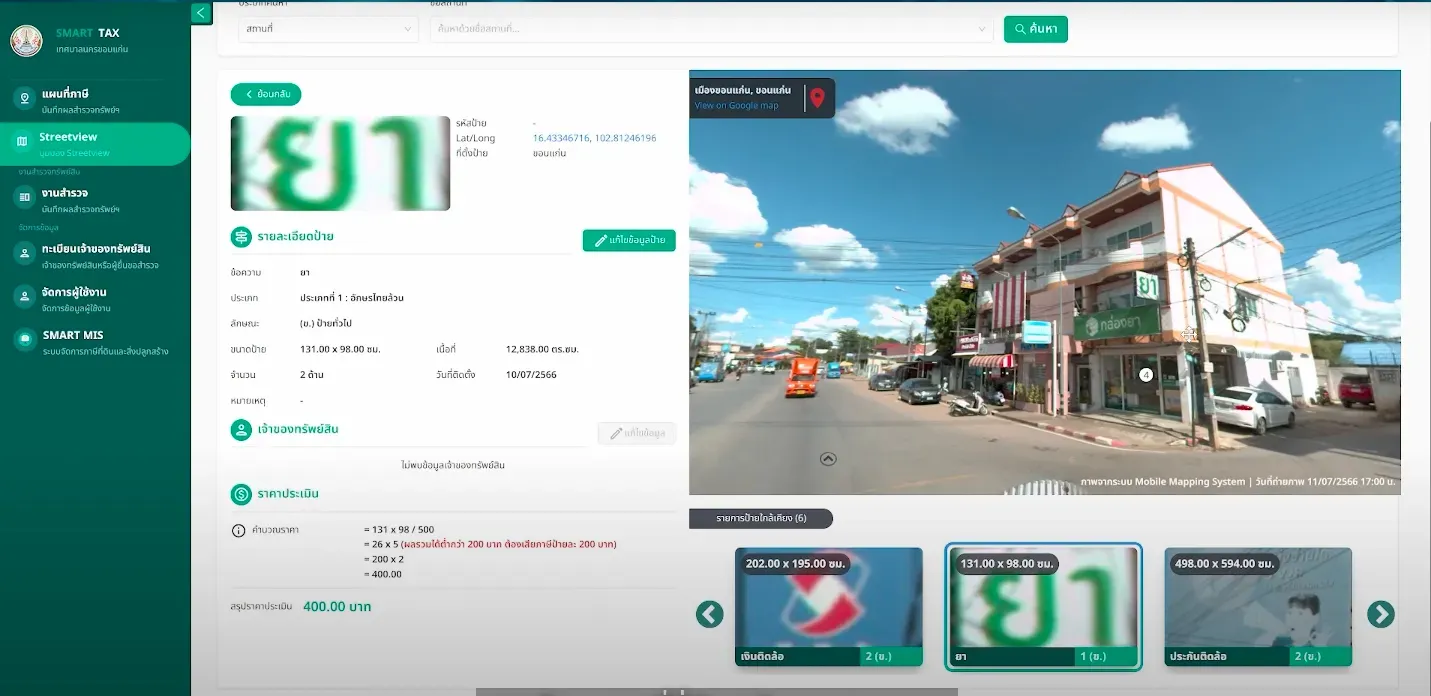Open the สถานที่ type dropdown
Viewport: 1431px width, 696px height.
pos(328,29)
